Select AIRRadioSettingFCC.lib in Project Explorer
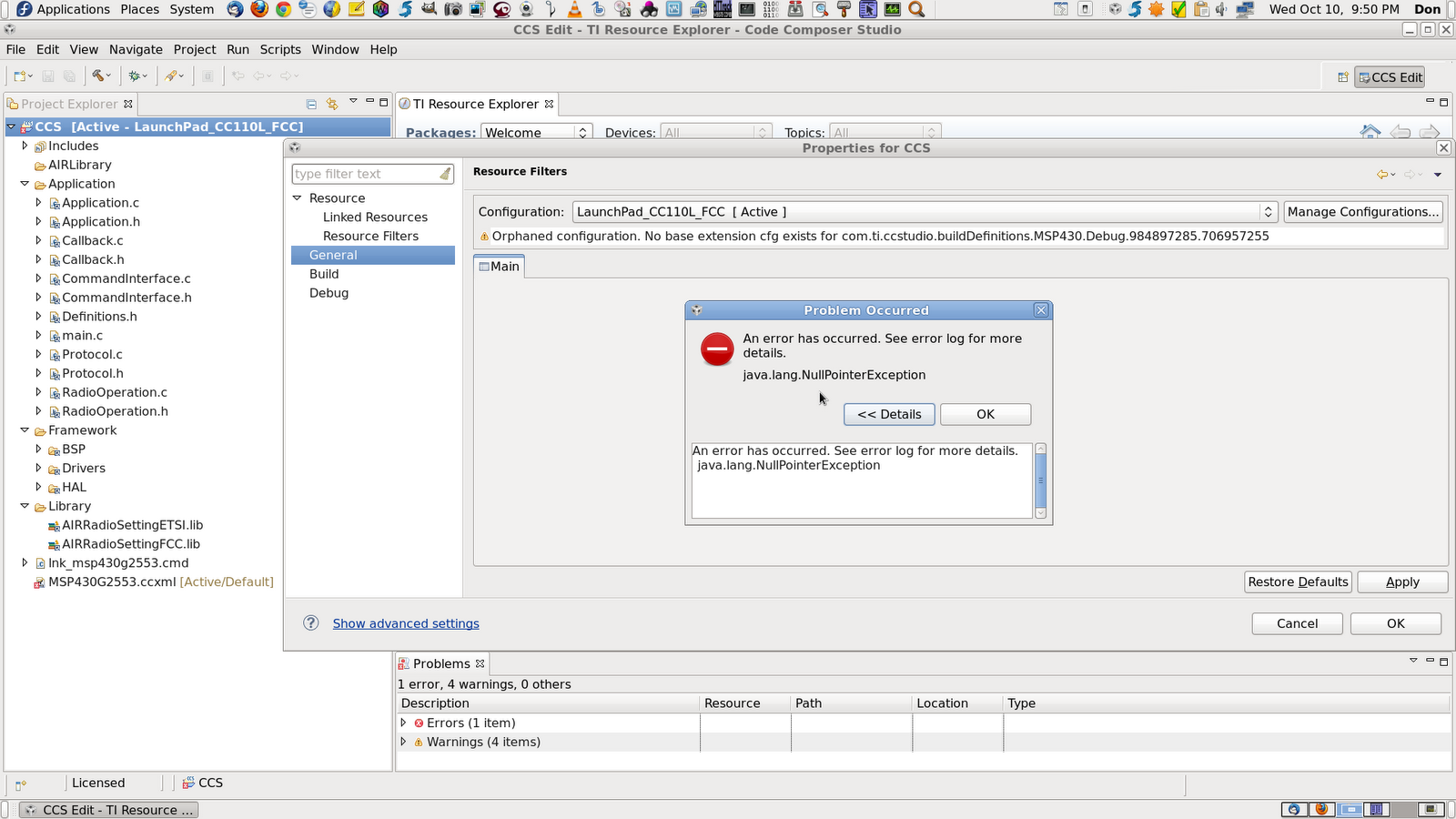1456x819 pixels. (131, 544)
